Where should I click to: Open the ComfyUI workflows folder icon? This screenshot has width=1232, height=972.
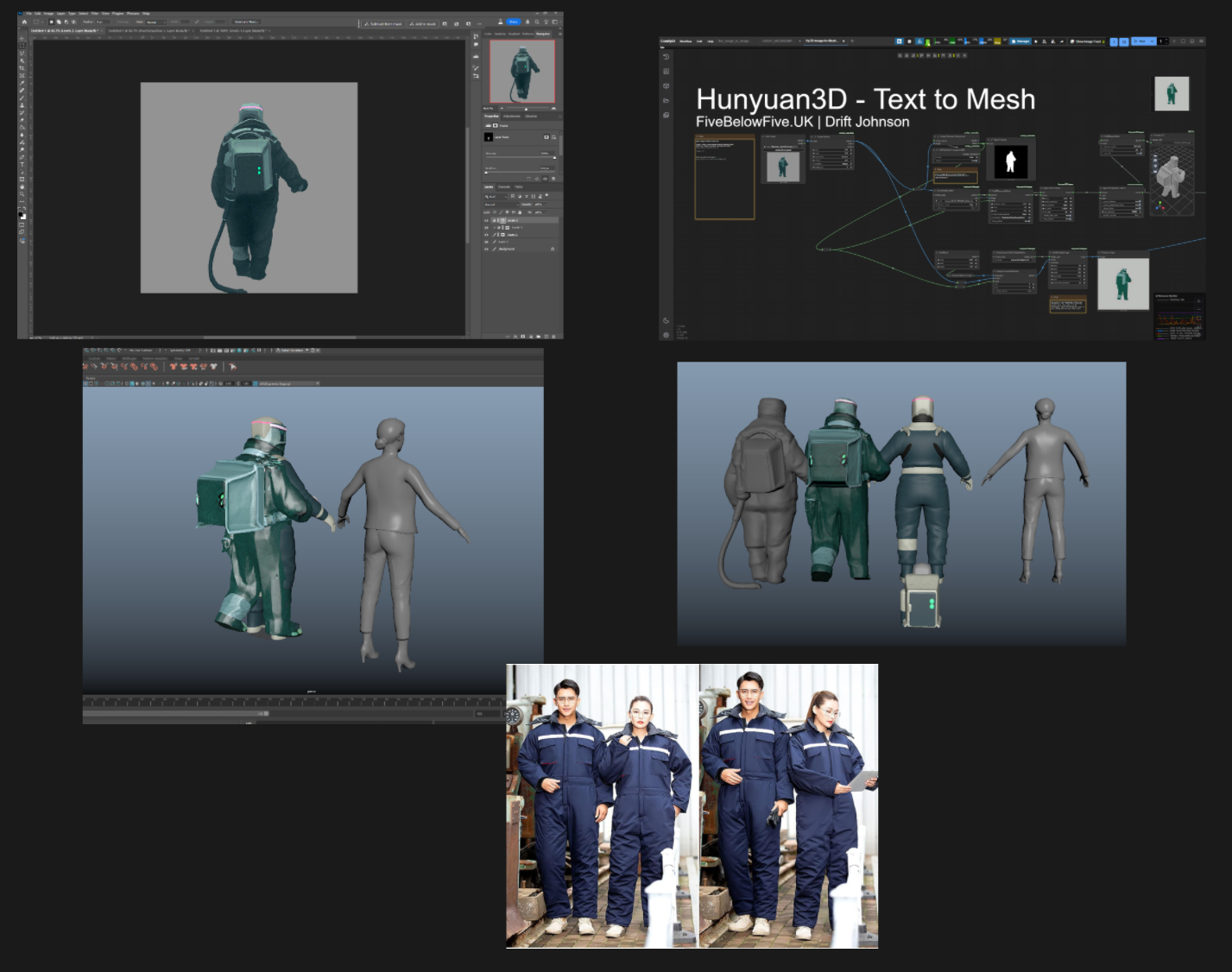pyautogui.click(x=666, y=101)
